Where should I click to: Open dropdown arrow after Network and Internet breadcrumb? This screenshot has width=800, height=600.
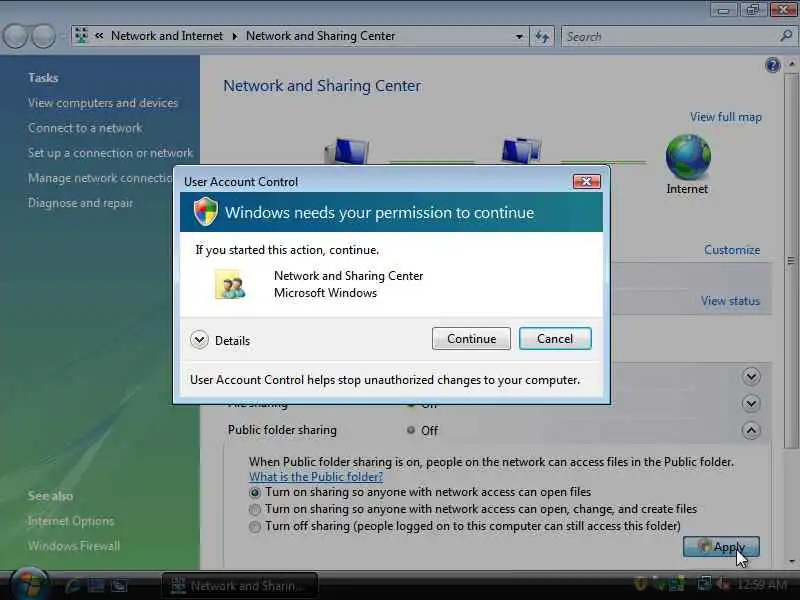pos(235,36)
